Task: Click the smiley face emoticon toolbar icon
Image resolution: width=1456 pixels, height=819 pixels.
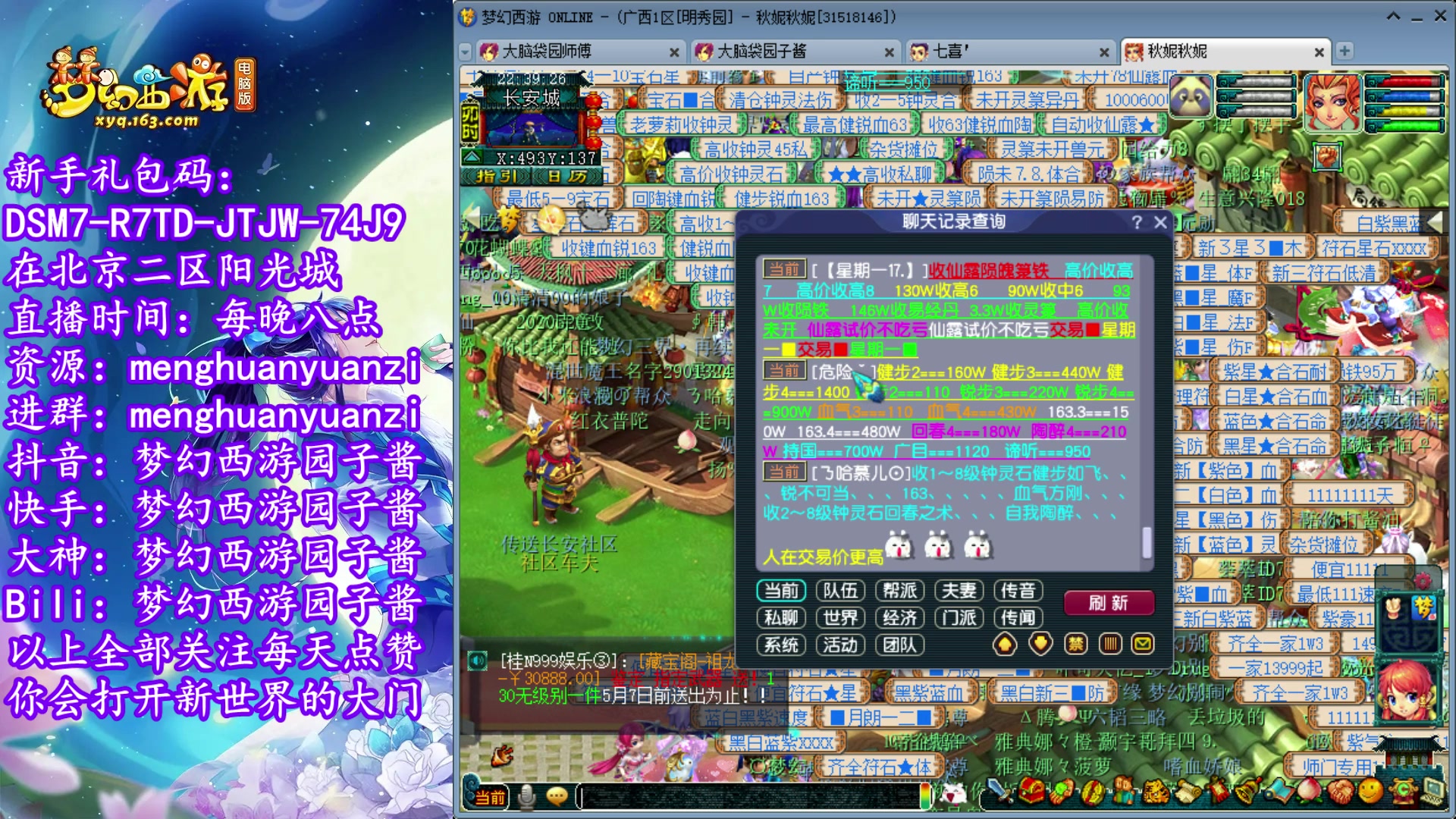Action: point(1371,791)
